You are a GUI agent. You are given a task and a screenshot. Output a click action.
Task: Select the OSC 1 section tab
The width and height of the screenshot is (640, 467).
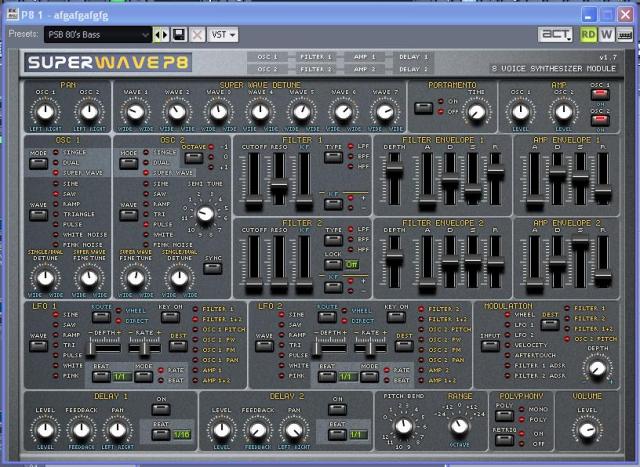point(268,57)
